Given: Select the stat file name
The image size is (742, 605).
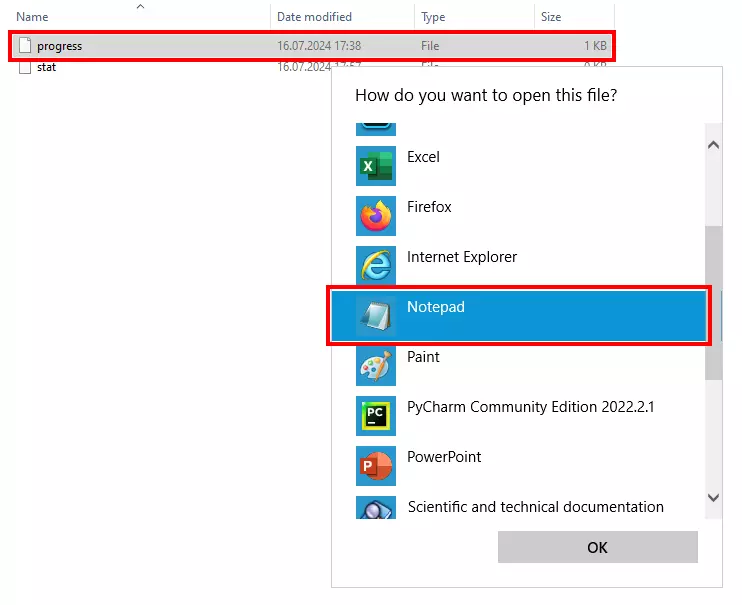Looking at the screenshot, I should [x=46, y=67].
